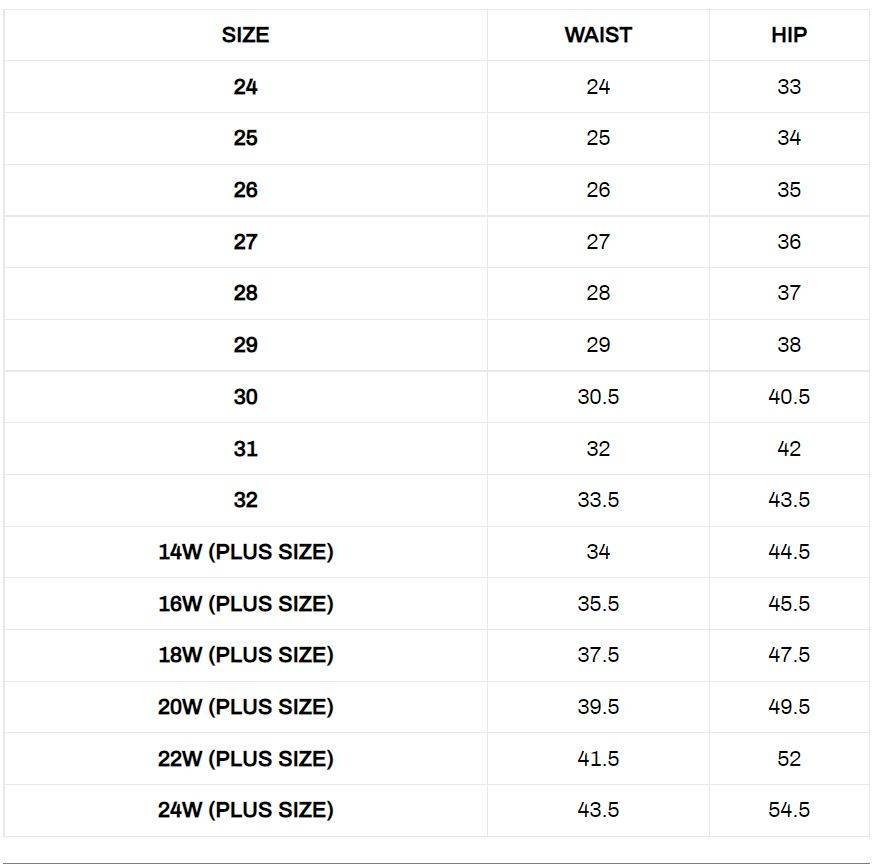
Task: Click the 14W (PLUS SIZE) label
Action: pos(245,552)
